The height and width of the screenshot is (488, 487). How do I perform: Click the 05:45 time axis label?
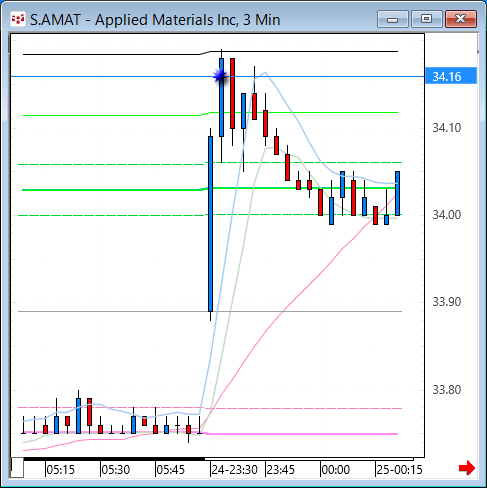(x=170, y=470)
